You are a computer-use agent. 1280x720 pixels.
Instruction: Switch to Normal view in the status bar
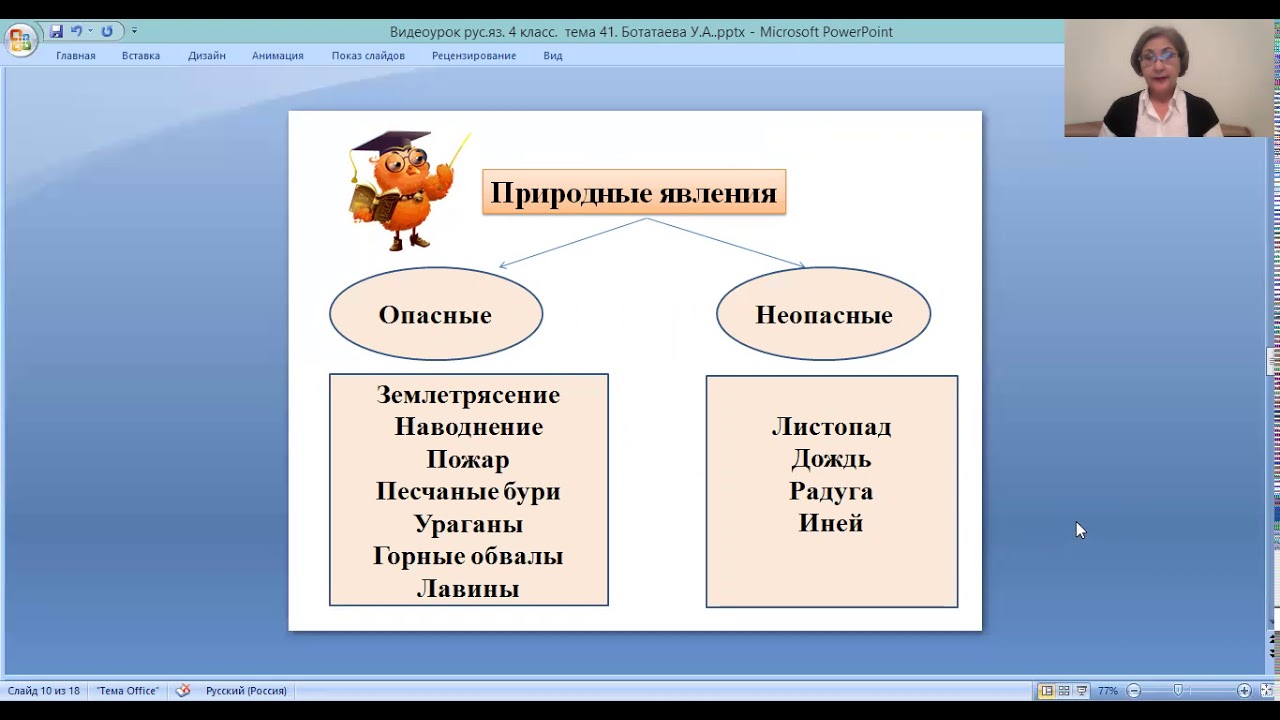pos(1046,691)
